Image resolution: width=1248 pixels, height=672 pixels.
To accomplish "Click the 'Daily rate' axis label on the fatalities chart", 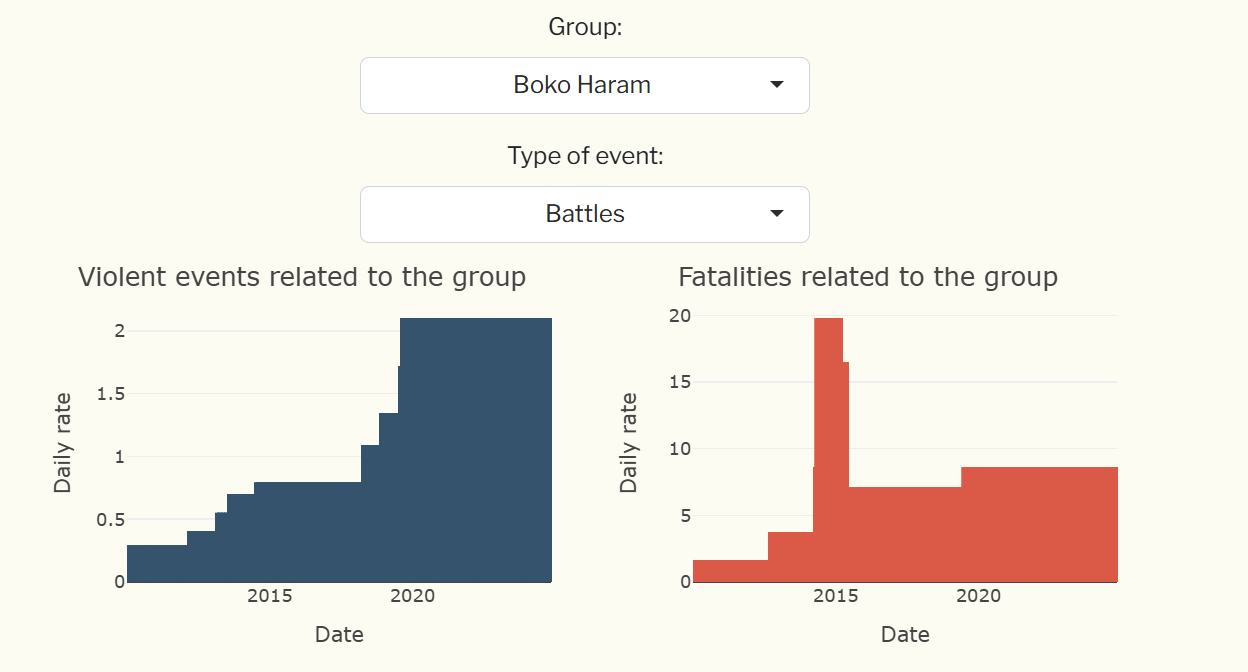I will [x=628, y=443].
